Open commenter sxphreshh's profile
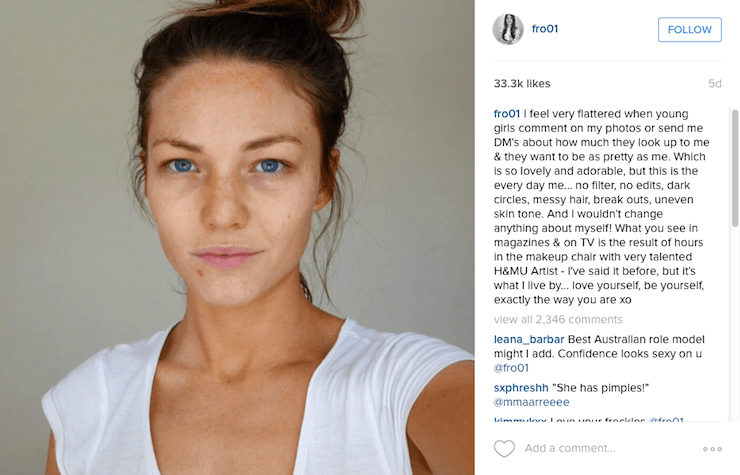 [521, 388]
